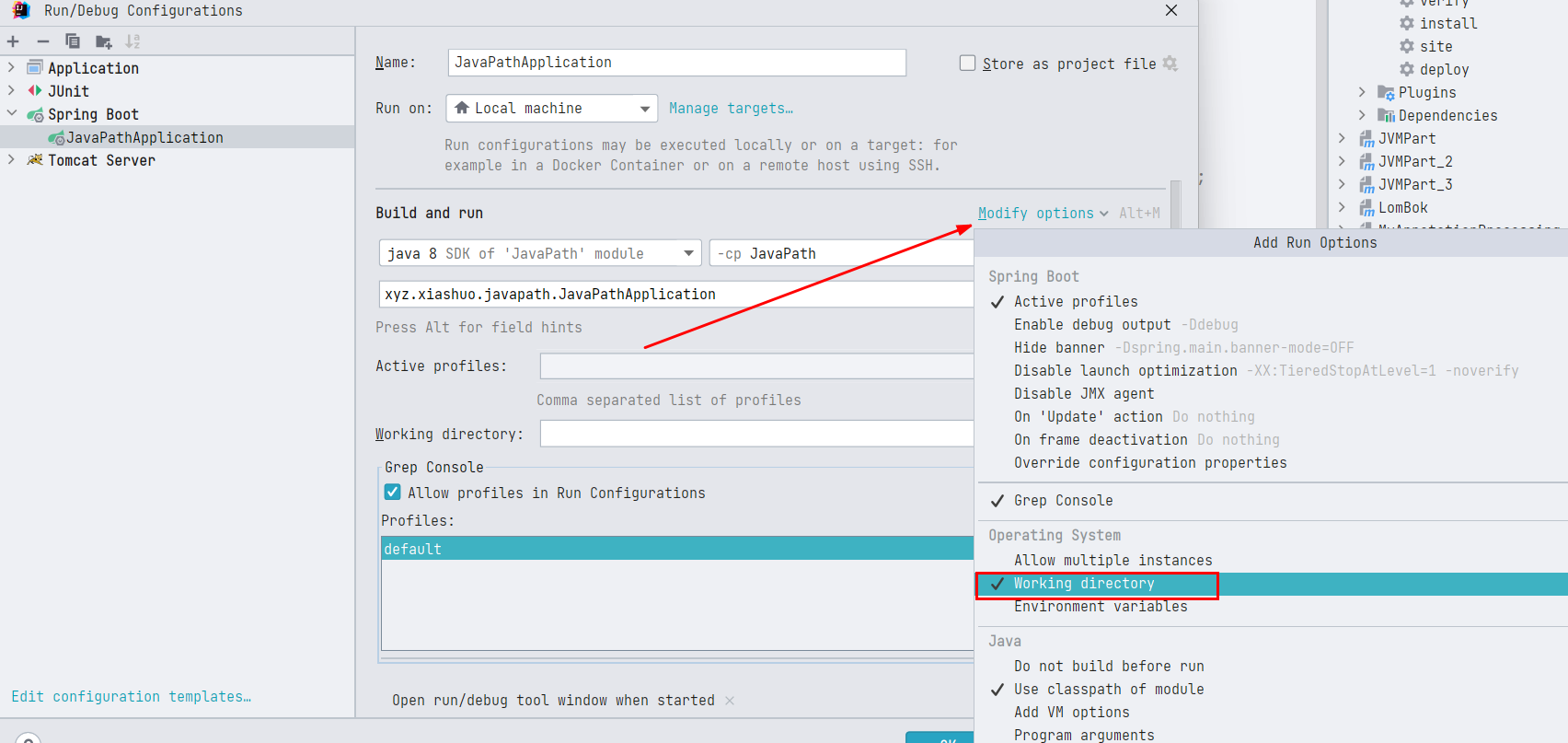
Task: Click the Active profiles input field
Action: pos(756,366)
